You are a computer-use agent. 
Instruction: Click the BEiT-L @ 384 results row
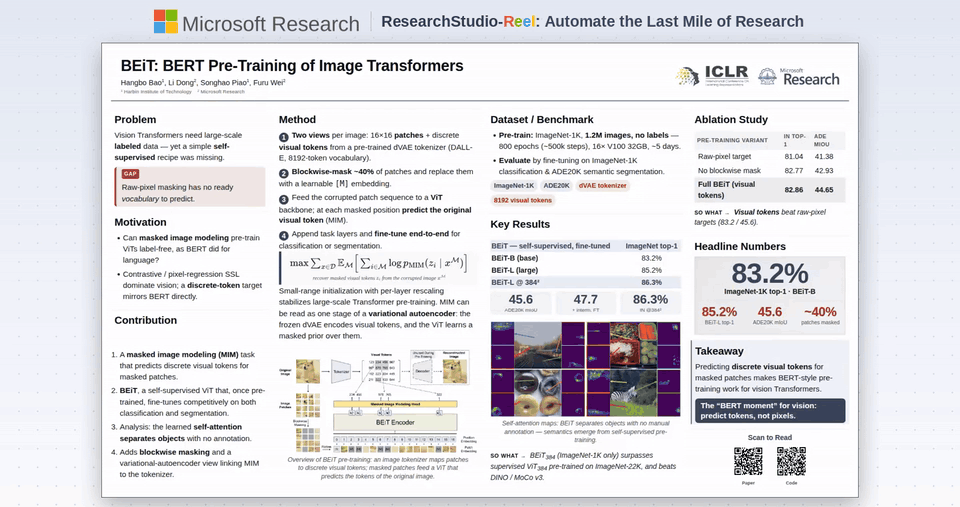pos(585,282)
